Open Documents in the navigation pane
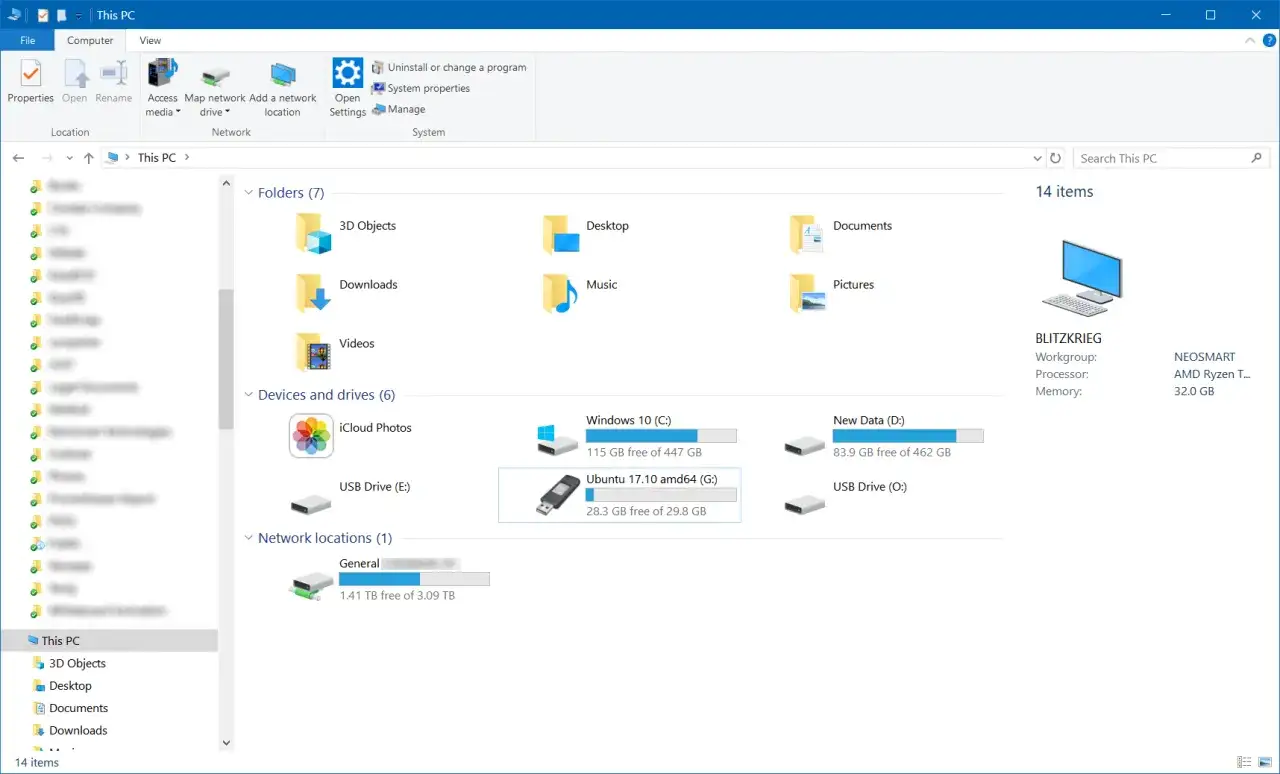The width and height of the screenshot is (1280, 774). [78, 708]
